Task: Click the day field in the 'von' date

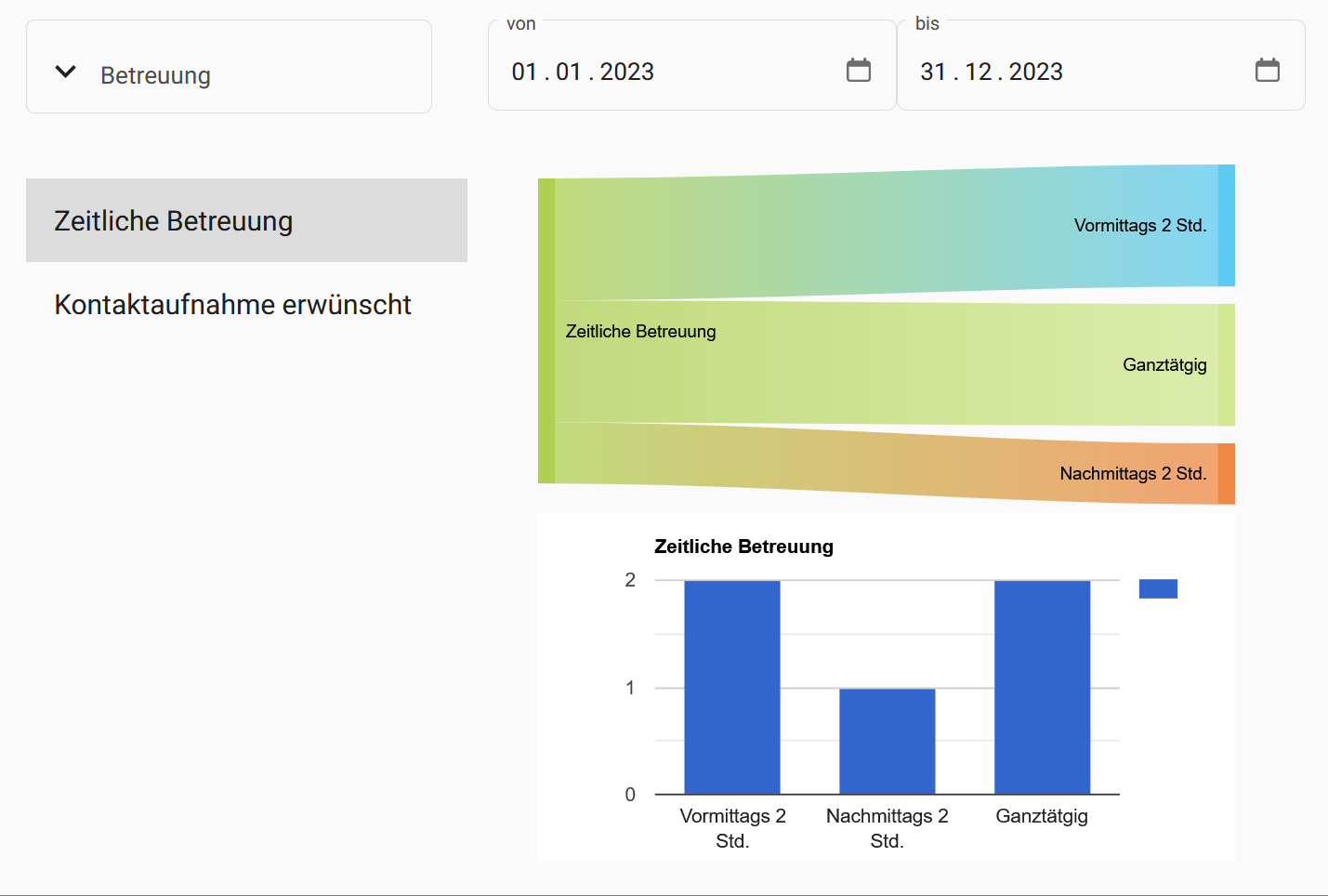Action: [x=524, y=72]
